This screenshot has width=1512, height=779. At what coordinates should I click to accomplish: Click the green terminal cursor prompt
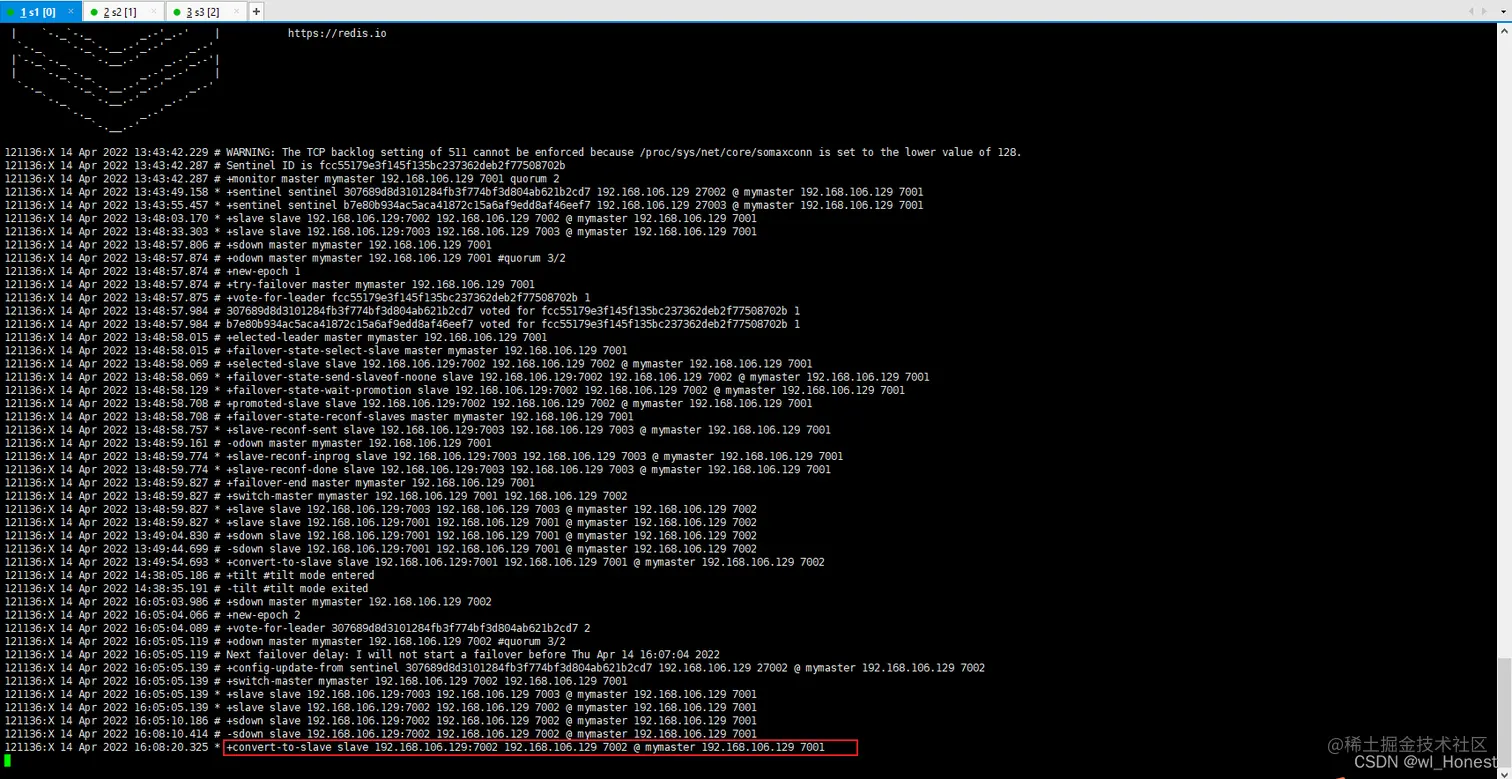[x=7, y=760]
